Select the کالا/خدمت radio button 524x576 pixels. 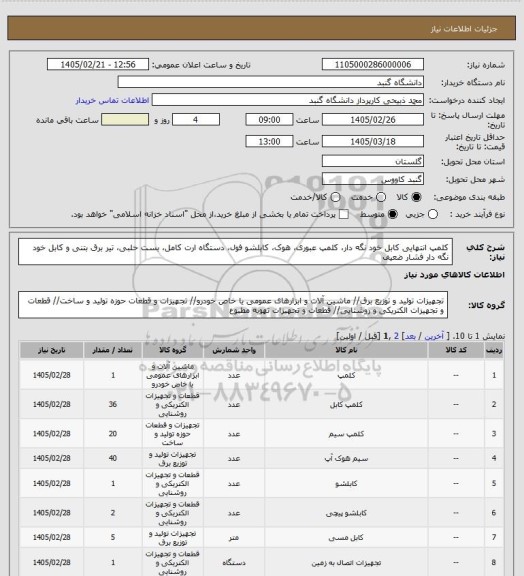335,197
